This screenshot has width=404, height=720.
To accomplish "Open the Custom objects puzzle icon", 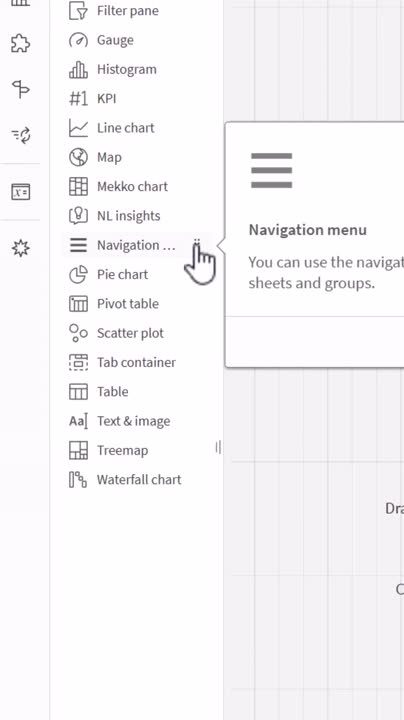I will point(21,44).
